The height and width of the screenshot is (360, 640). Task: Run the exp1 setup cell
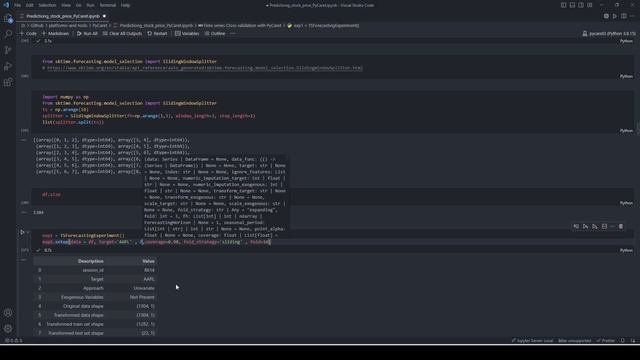[22, 232]
